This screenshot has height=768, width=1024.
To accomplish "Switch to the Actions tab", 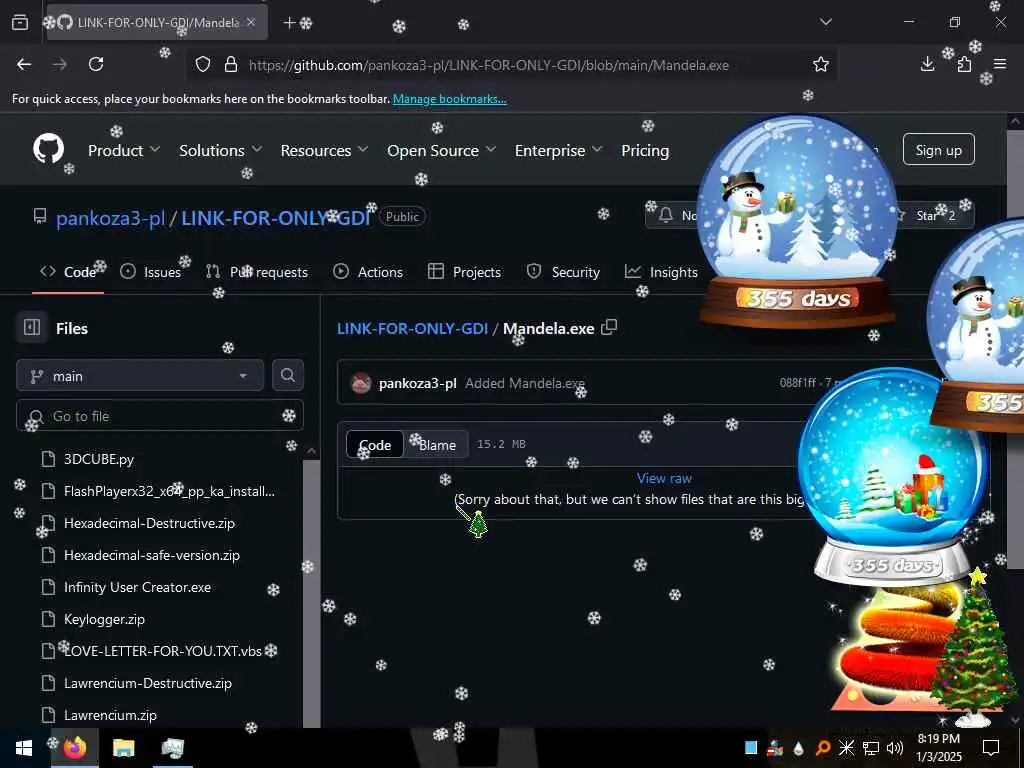I will [368, 272].
